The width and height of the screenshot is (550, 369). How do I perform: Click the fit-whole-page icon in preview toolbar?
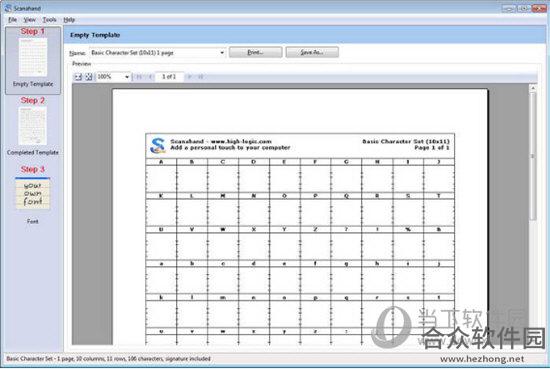(x=89, y=76)
